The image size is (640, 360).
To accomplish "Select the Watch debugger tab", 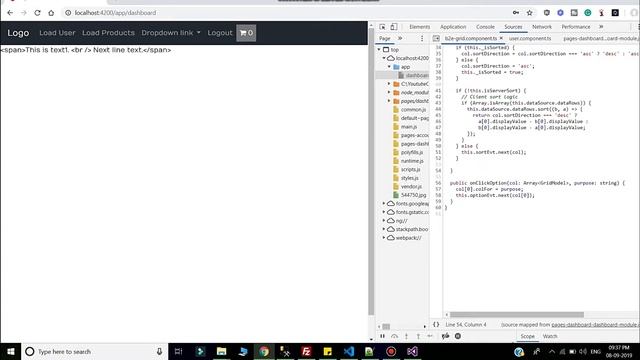I will [x=550, y=336].
